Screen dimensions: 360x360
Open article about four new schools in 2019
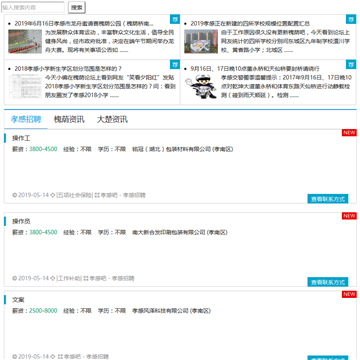point(250,23)
